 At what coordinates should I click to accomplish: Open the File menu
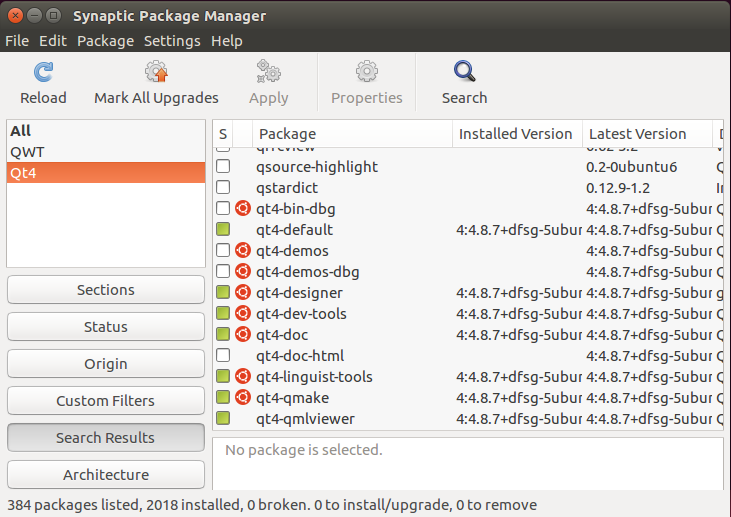(17, 41)
